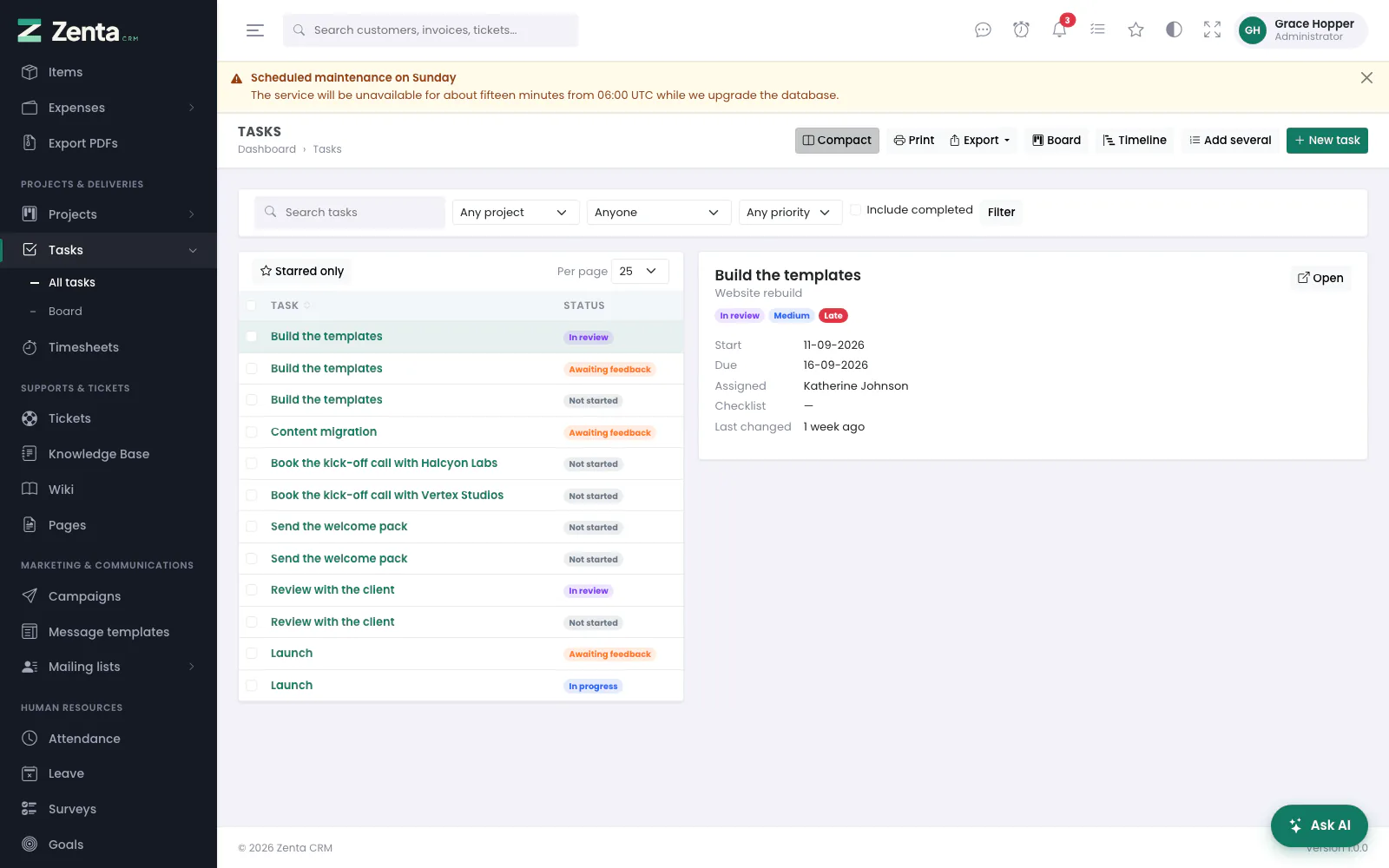Check the In progress Launch row checkbox

coord(252,686)
